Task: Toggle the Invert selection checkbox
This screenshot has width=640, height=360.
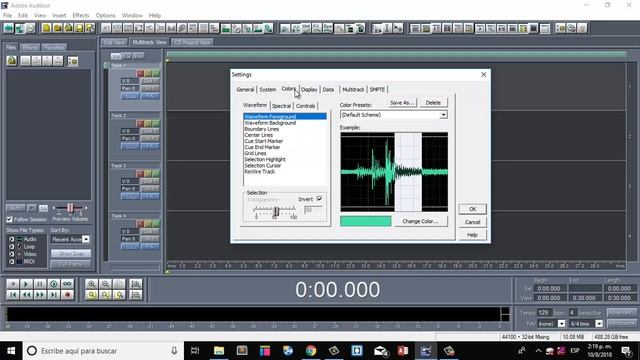Action: coord(320,199)
